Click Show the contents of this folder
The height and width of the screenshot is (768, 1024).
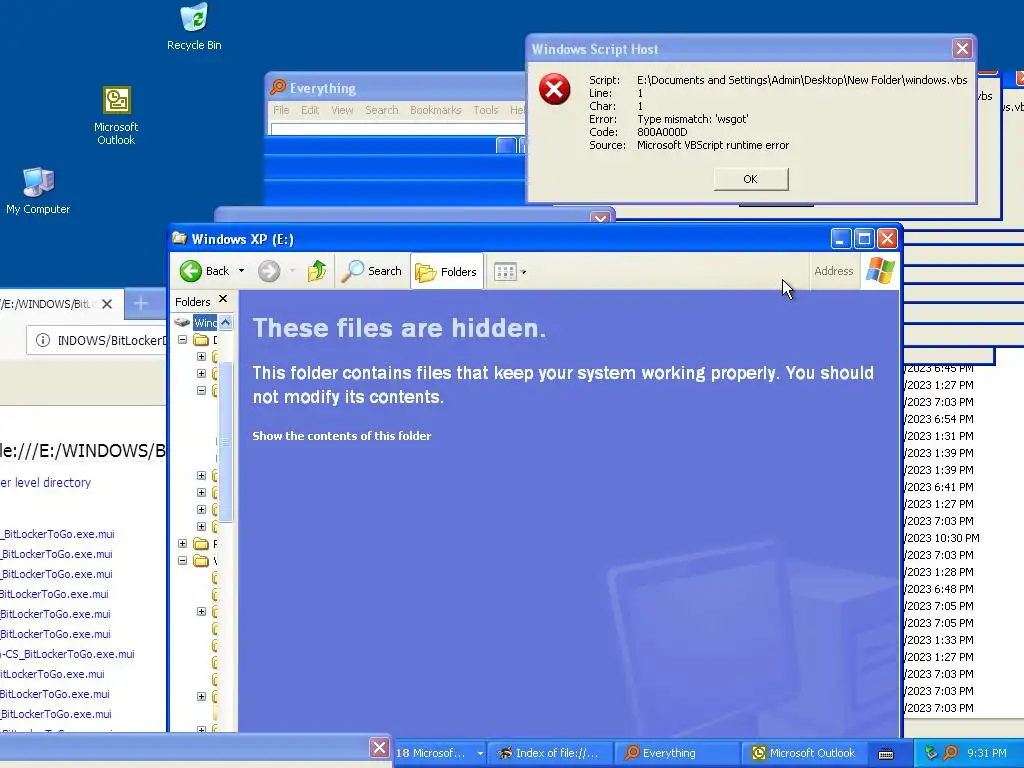(342, 436)
